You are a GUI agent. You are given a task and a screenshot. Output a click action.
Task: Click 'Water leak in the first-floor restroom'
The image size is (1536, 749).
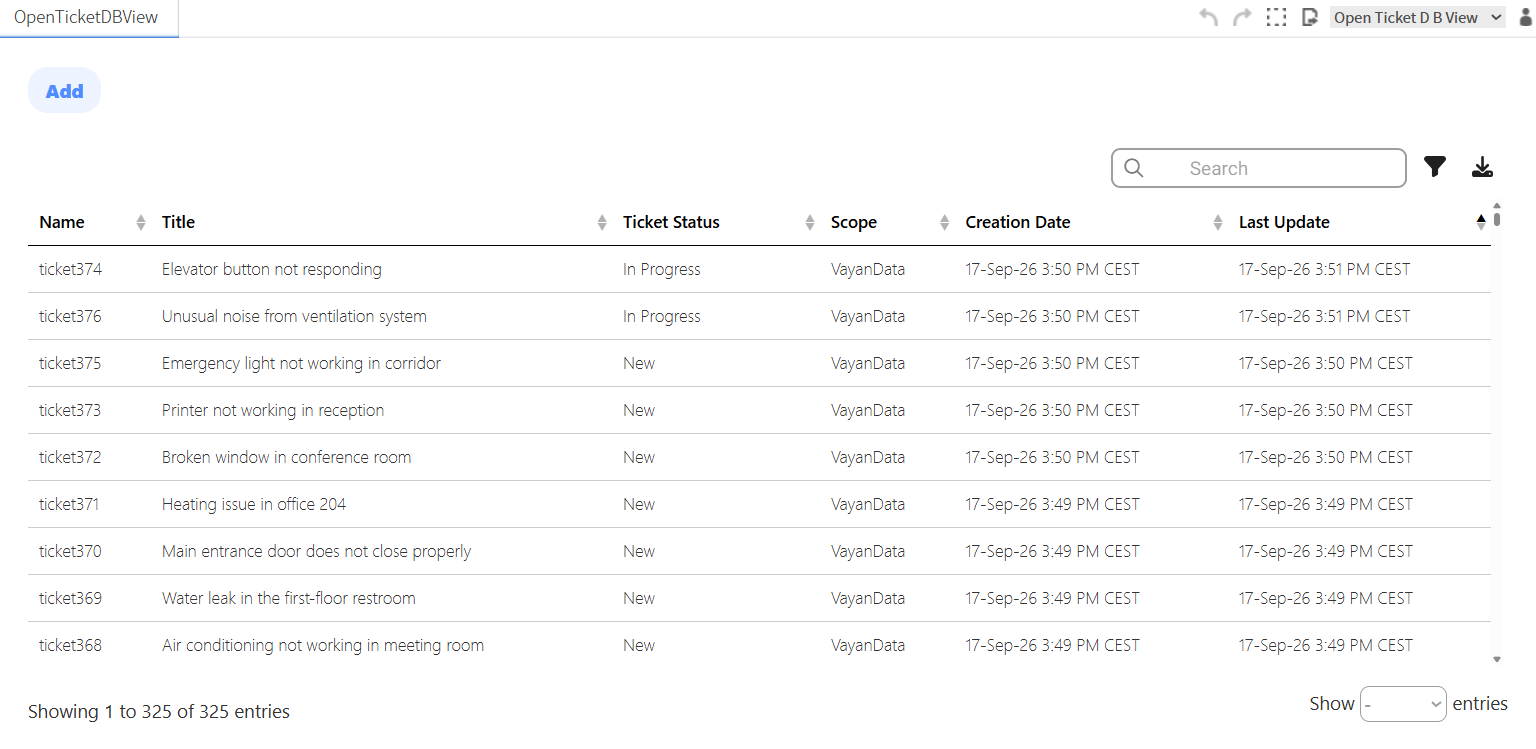point(288,598)
